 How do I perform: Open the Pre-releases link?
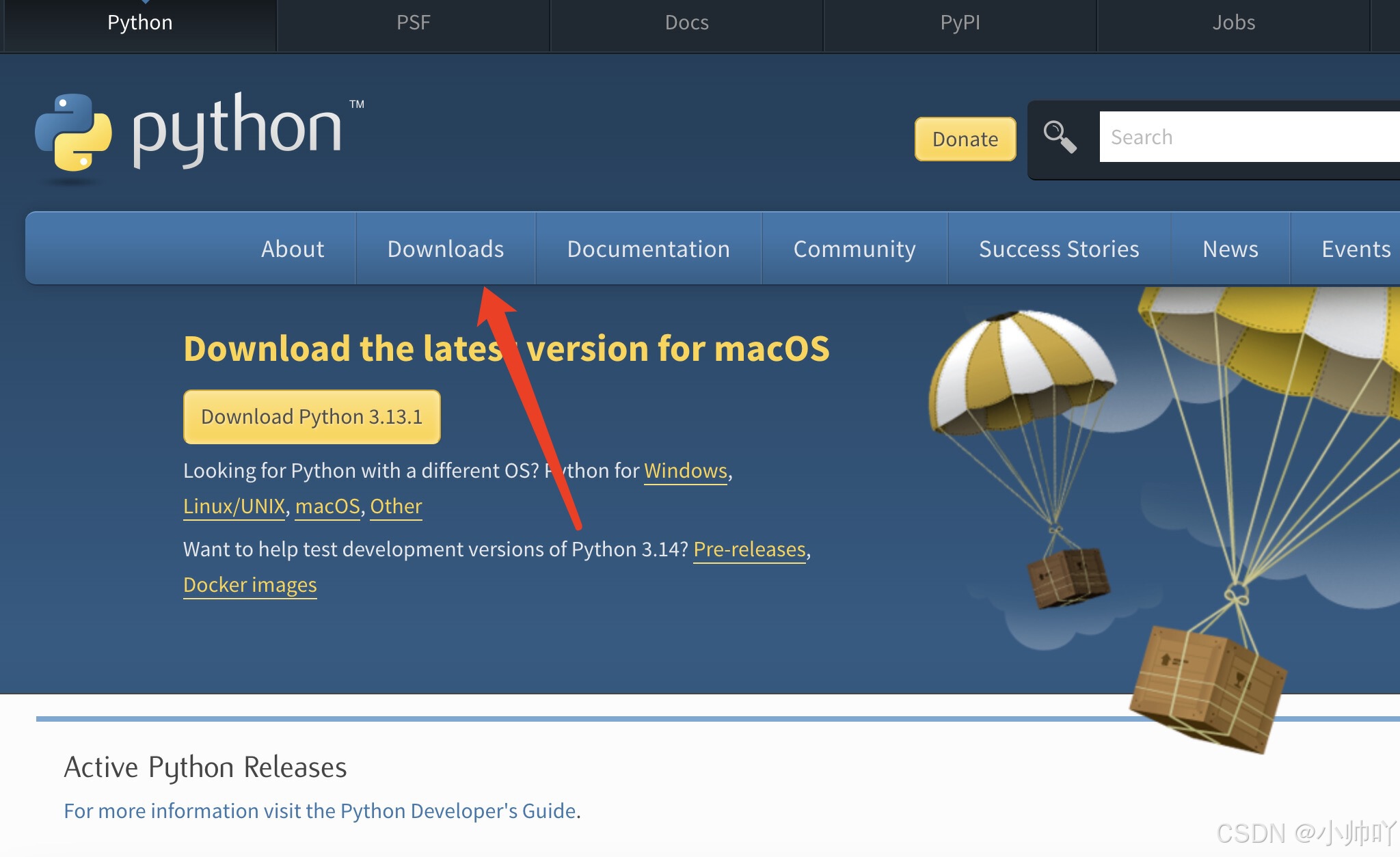[x=749, y=549]
